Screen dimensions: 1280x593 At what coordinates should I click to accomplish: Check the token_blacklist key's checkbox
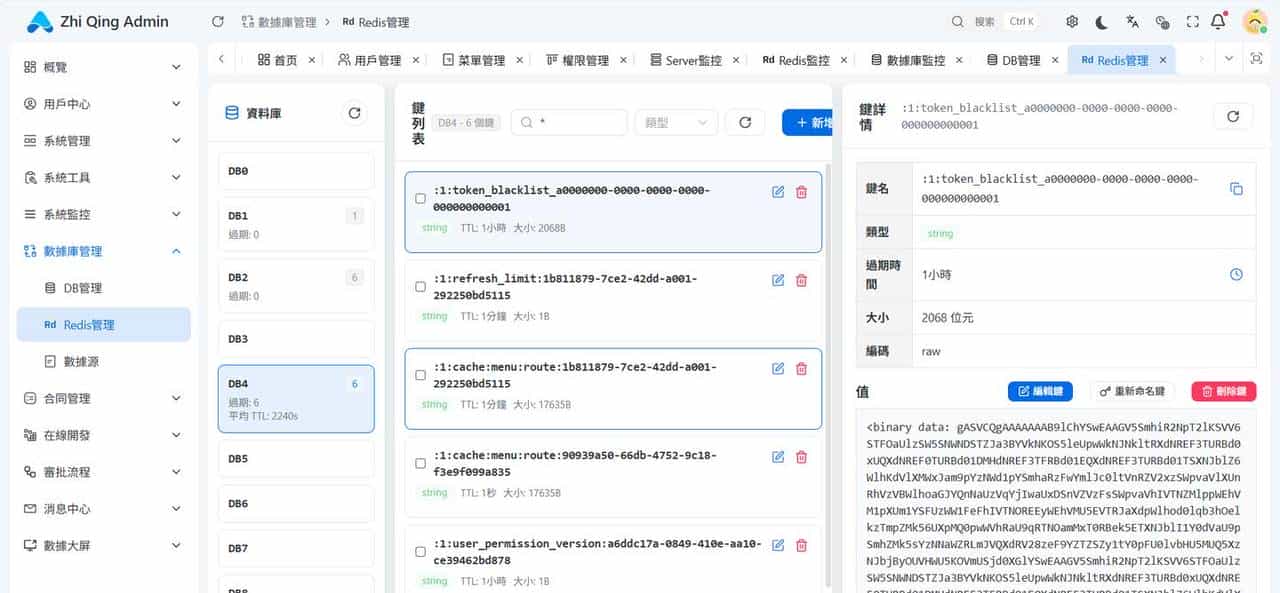pos(420,197)
